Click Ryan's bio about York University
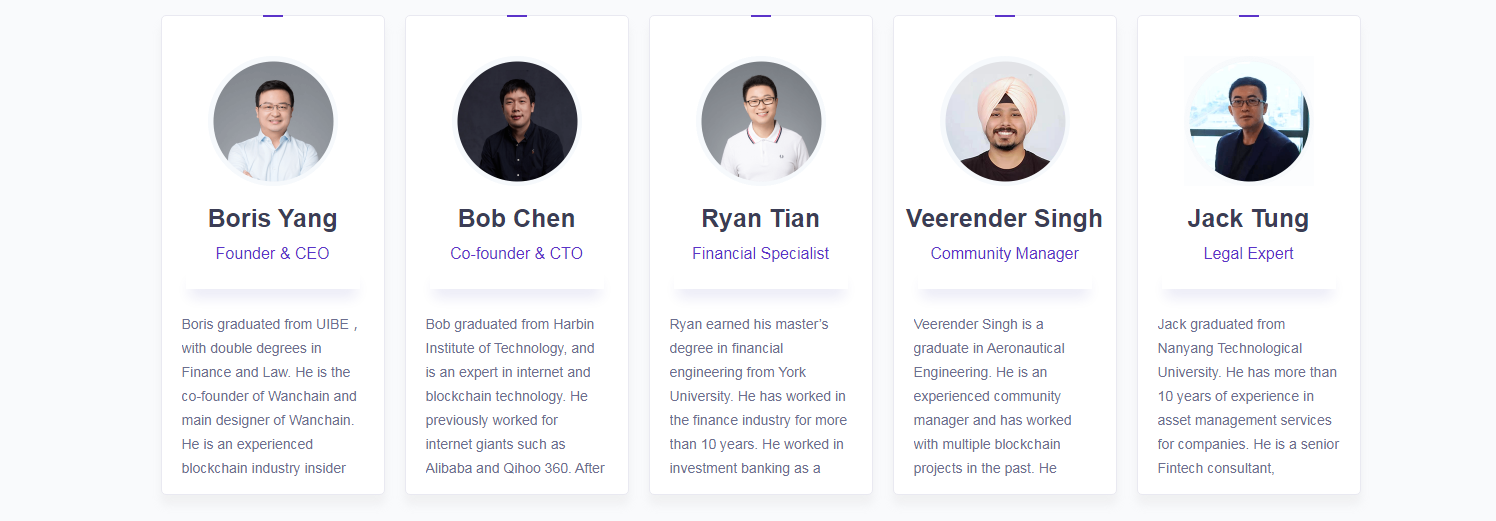 (x=761, y=396)
